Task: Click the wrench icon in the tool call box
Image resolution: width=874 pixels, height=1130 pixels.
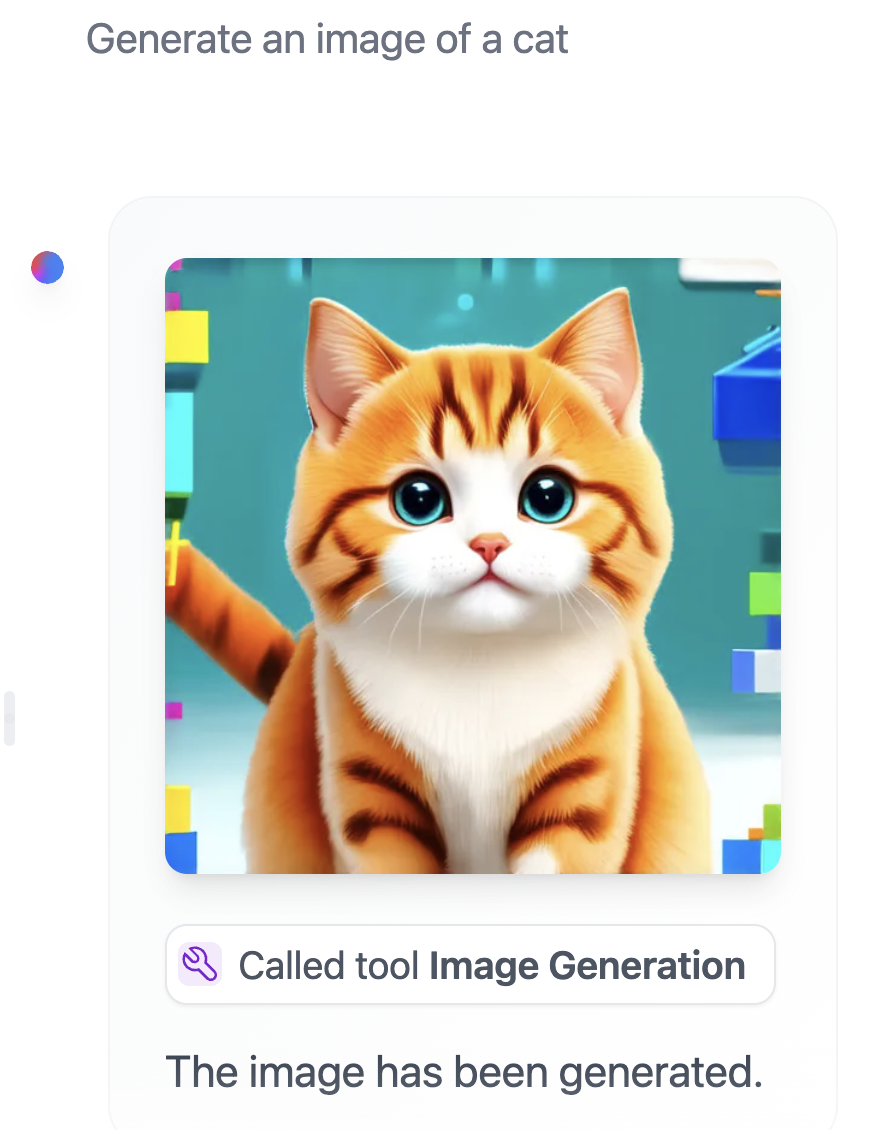Action: pos(200,964)
